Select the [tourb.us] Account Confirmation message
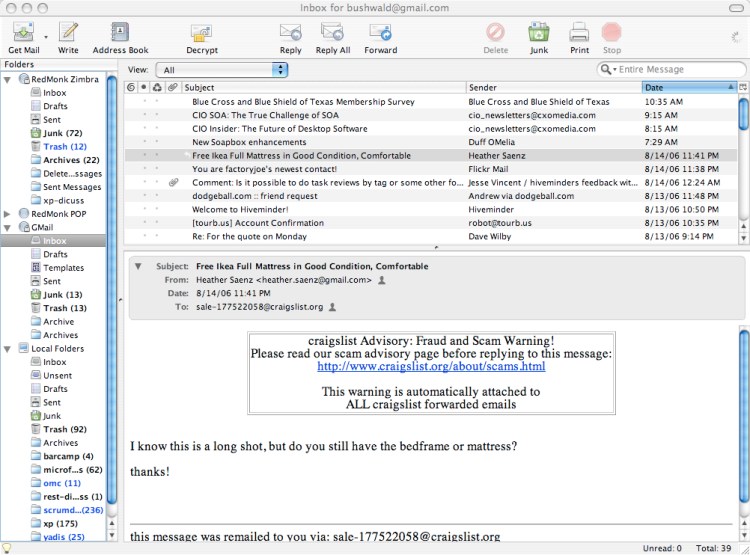 pos(430,223)
